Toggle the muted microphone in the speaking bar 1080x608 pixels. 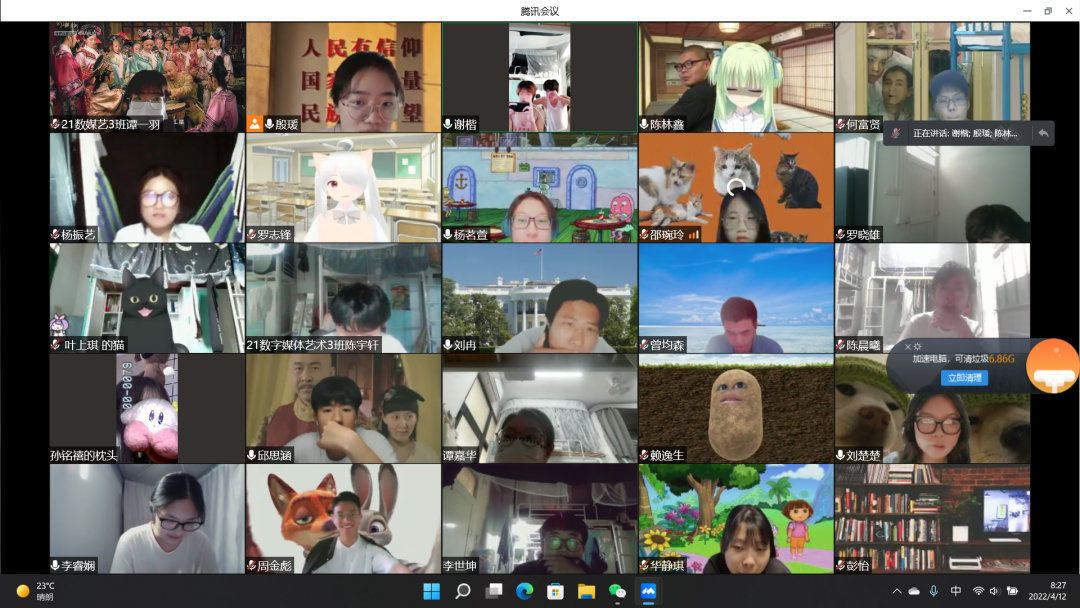[896, 133]
